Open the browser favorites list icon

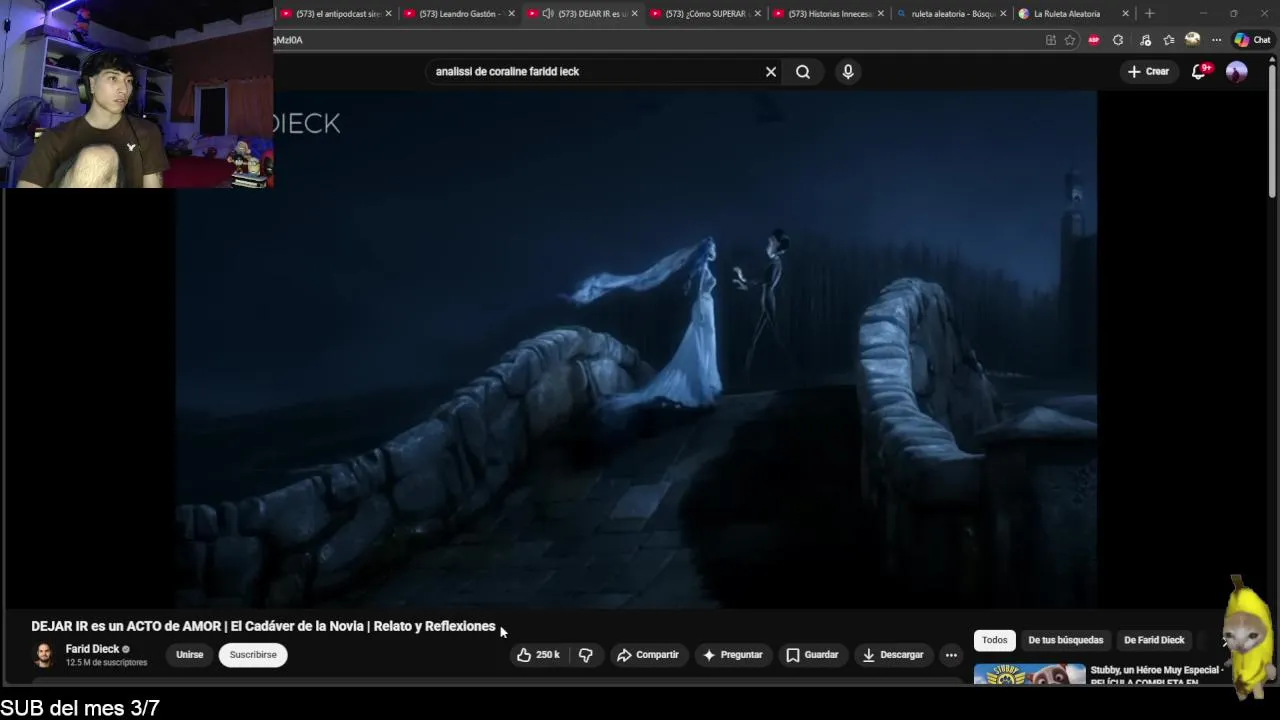coord(1169,40)
